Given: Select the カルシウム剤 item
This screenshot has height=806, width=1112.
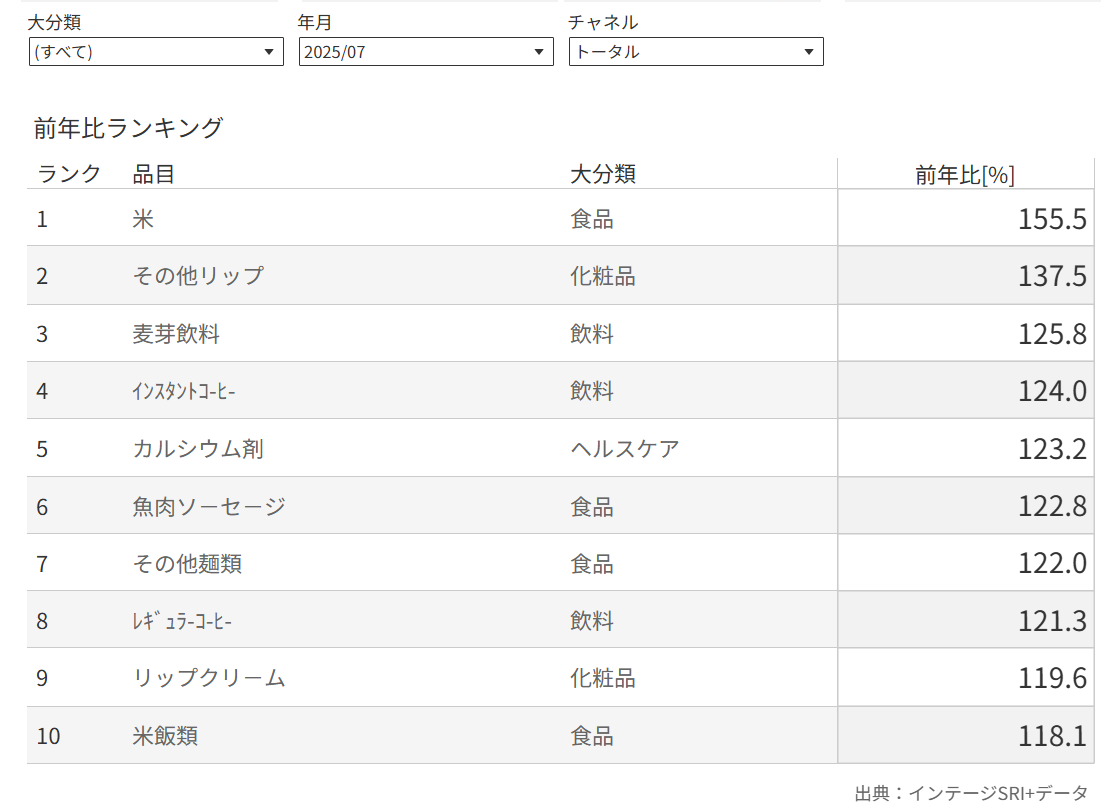Looking at the screenshot, I should click(198, 449).
